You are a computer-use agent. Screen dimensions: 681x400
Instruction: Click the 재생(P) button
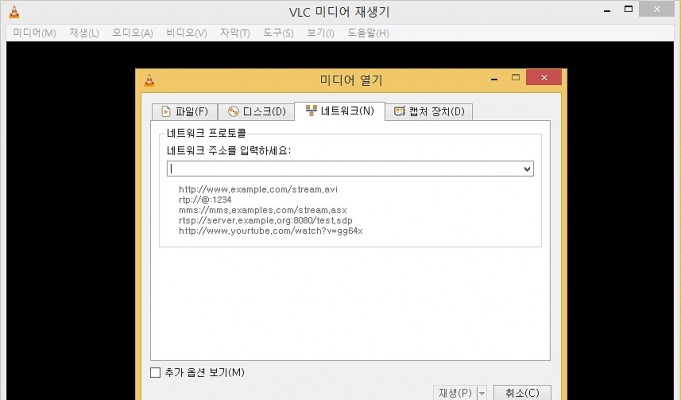coord(455,393)
